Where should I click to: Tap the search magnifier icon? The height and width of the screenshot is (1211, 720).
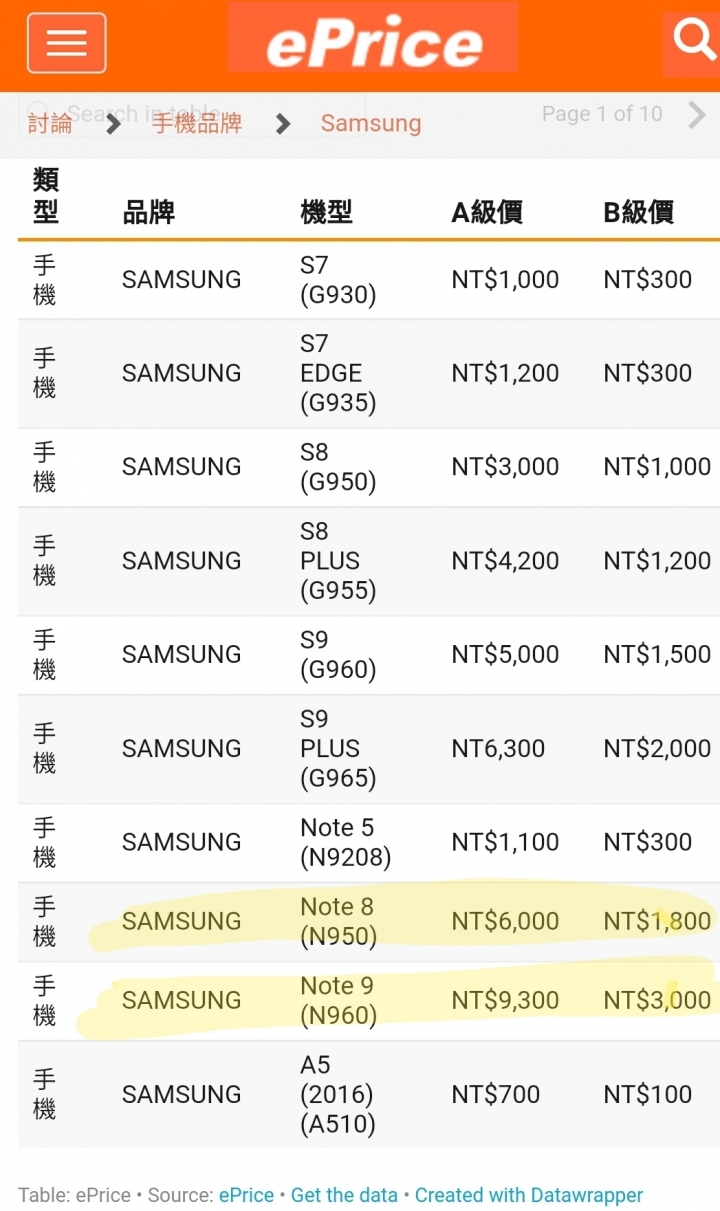(693, 42)
